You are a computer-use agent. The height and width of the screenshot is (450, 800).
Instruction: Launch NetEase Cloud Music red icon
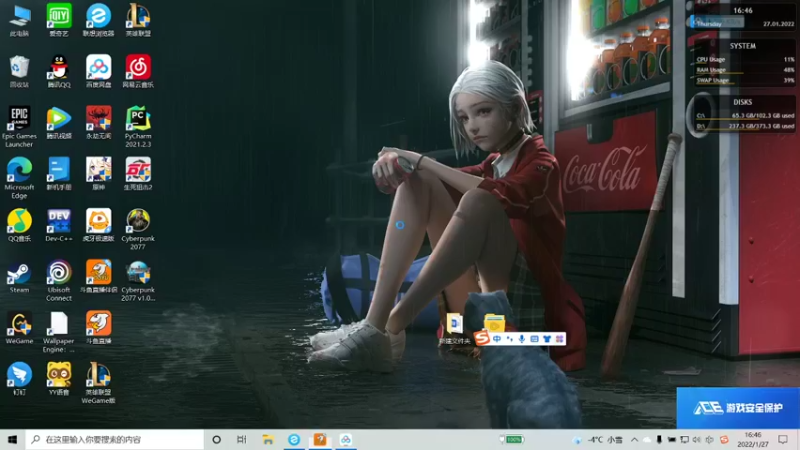[138, 71]
